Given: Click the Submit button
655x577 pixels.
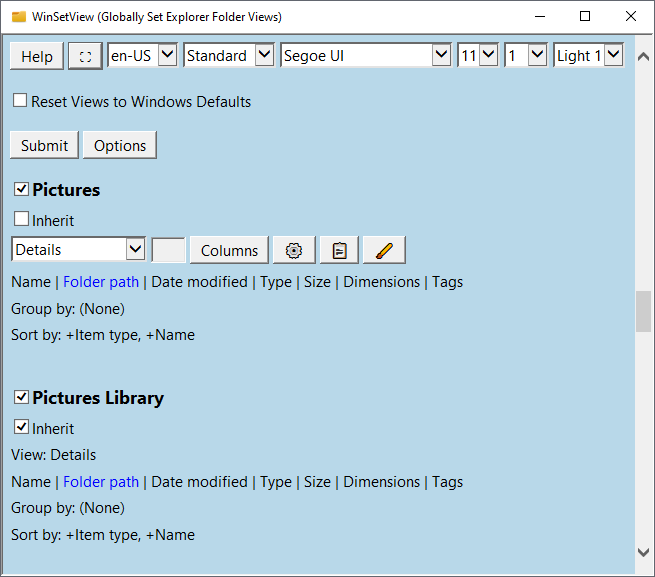Looking at the screenshot, I should point(44,145).
